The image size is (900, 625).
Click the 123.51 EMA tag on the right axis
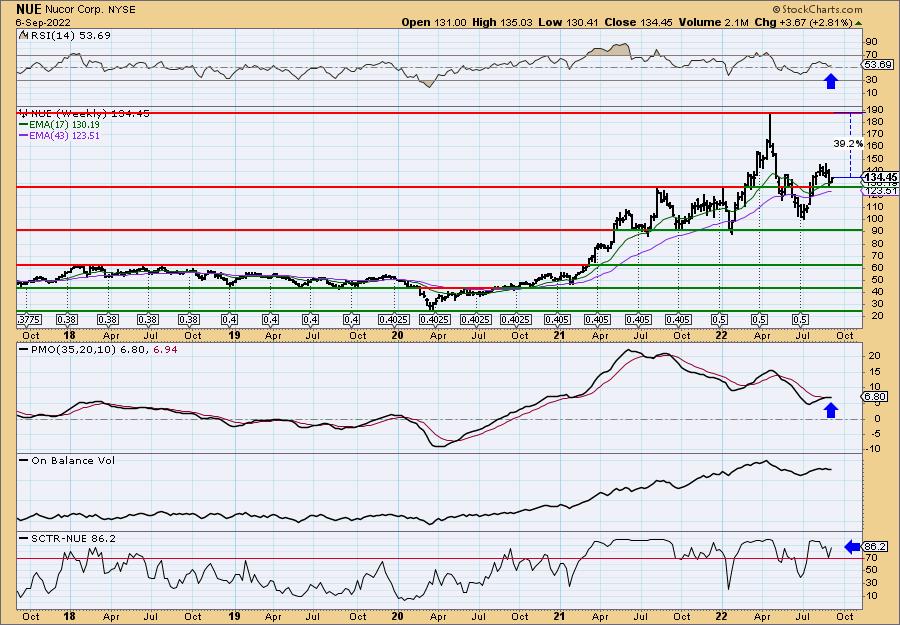pyautogui.click(x=880, y=191)
